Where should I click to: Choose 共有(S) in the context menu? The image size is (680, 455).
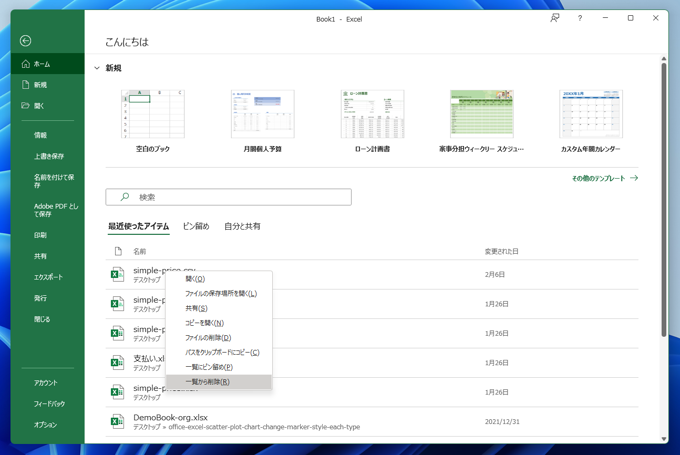[x=219, y=308]
